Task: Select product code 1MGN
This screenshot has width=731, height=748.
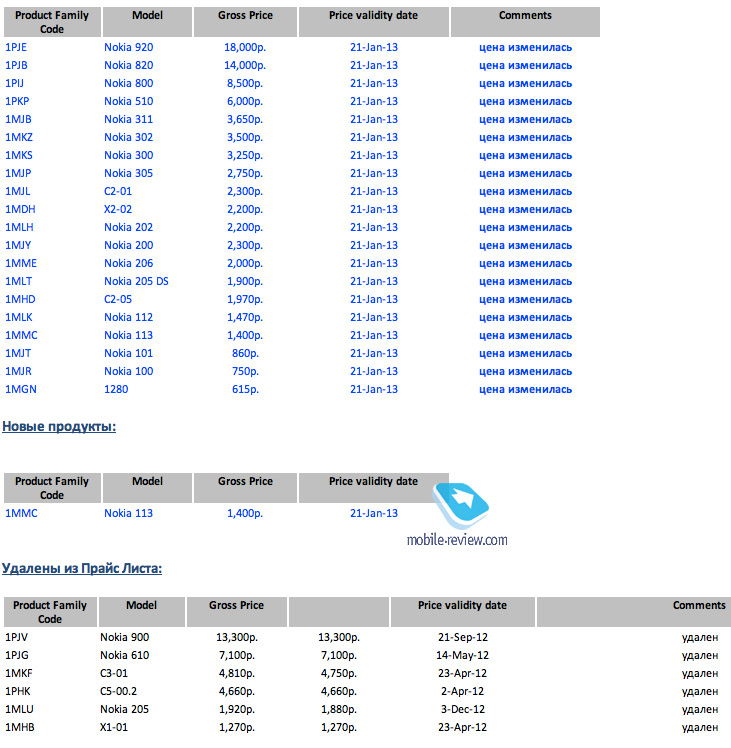Action: click(21, 389)
